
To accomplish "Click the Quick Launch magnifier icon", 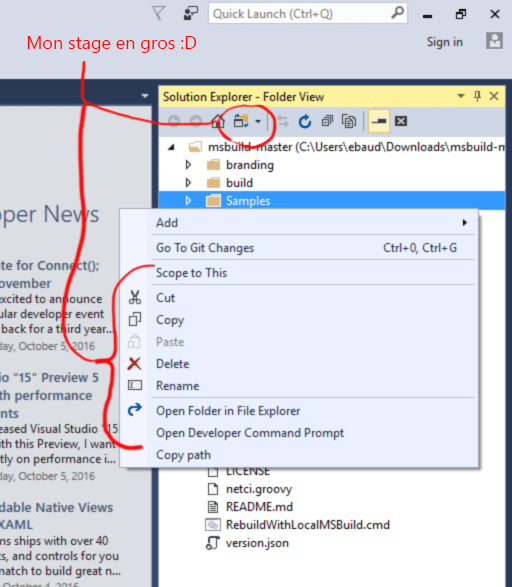I will pyautogui.click(x=397, y=13).
